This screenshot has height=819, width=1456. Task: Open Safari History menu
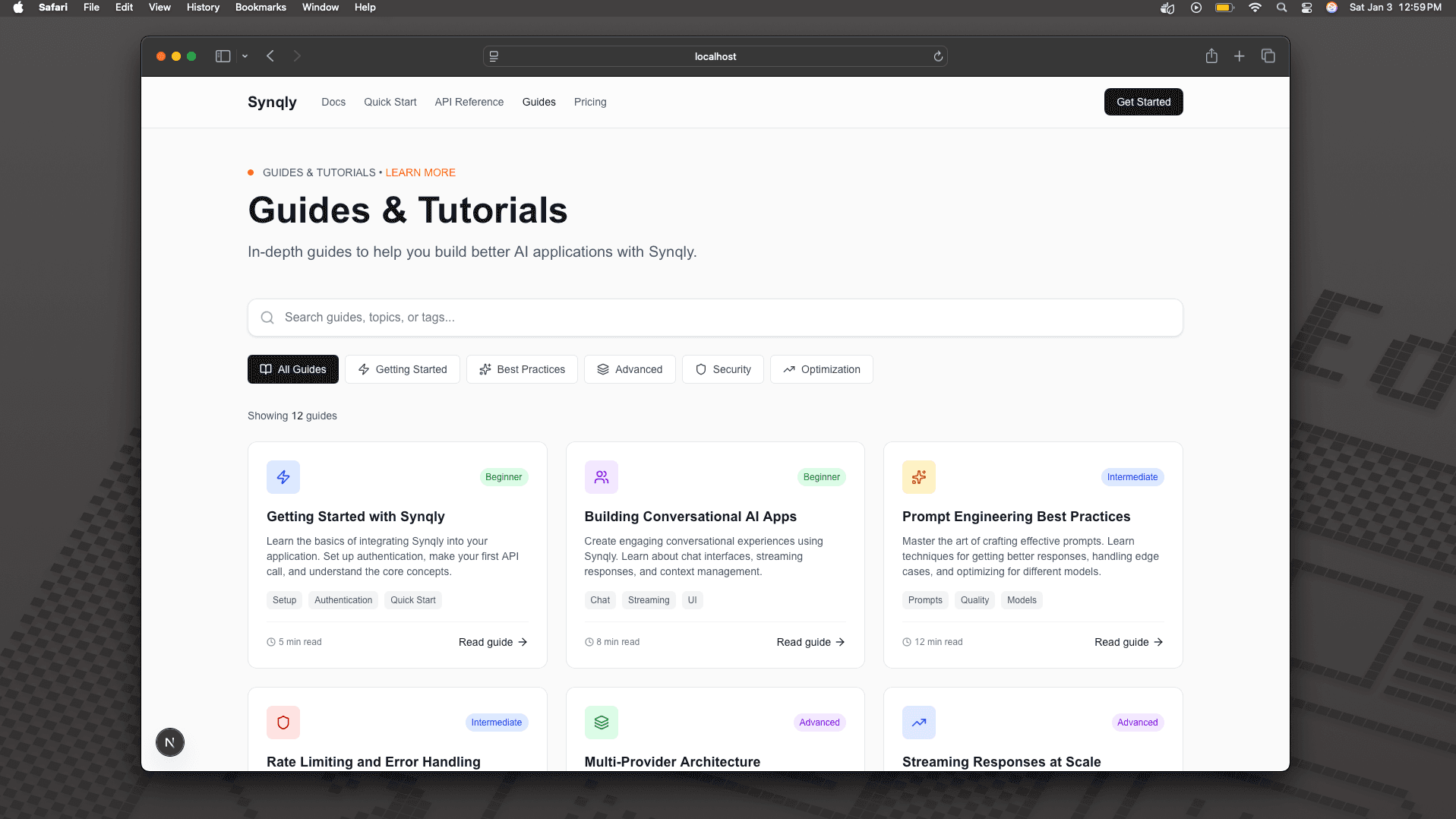point(203,8)
